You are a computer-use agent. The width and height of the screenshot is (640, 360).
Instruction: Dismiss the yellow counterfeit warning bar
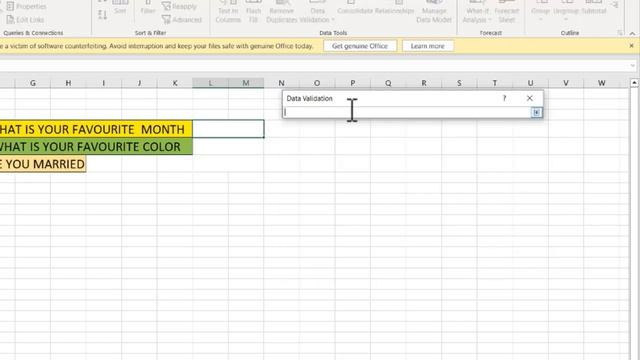pyautogui.click(x=631, y=46)
